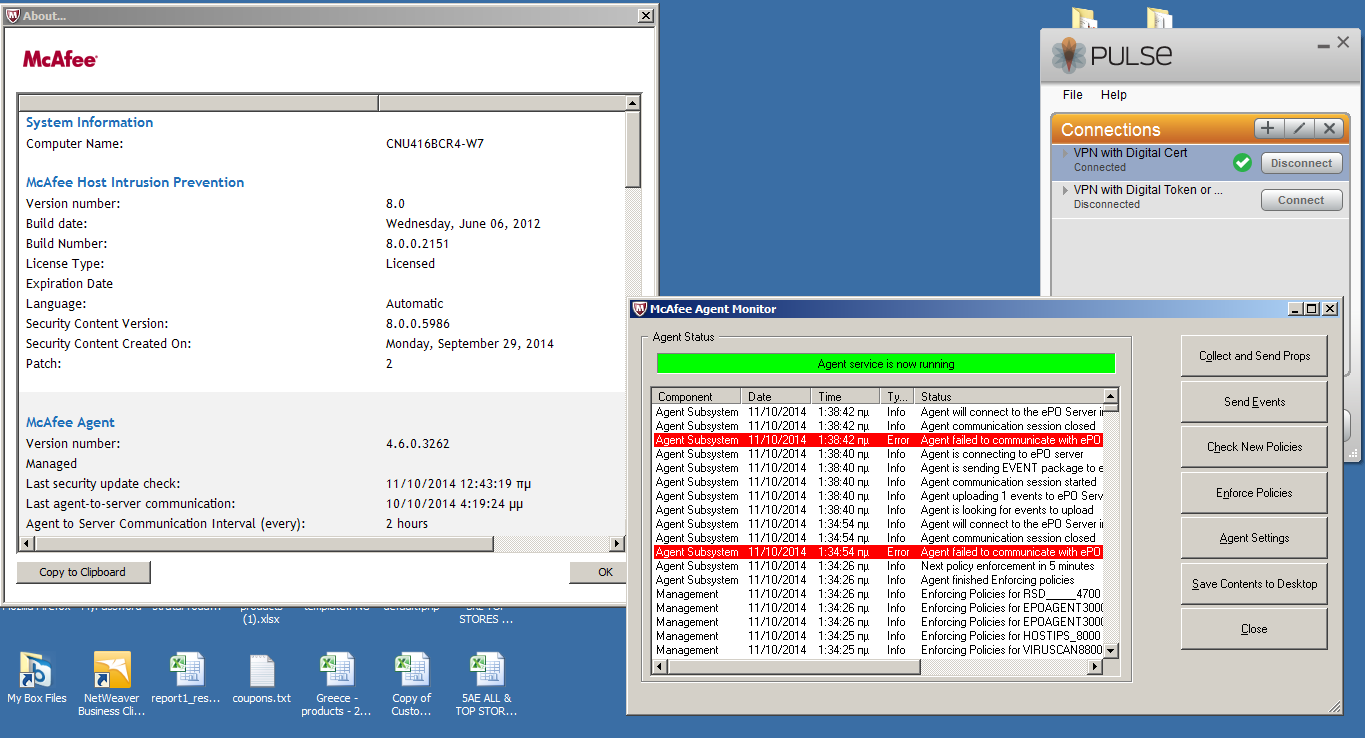Sort agent log by Time column
Viewport: 1365px width, 738px height.
[x=845, y=397]
